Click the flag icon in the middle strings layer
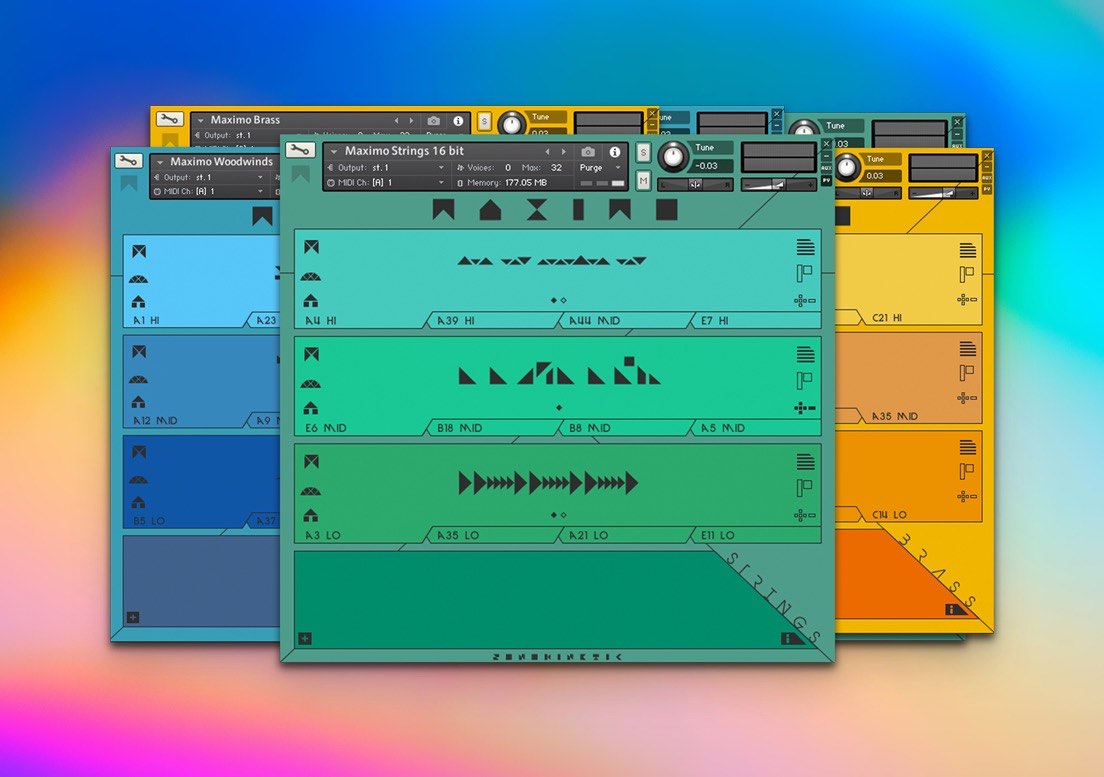Viewport: 1104px width, 777px height. [x=804, y=380]
